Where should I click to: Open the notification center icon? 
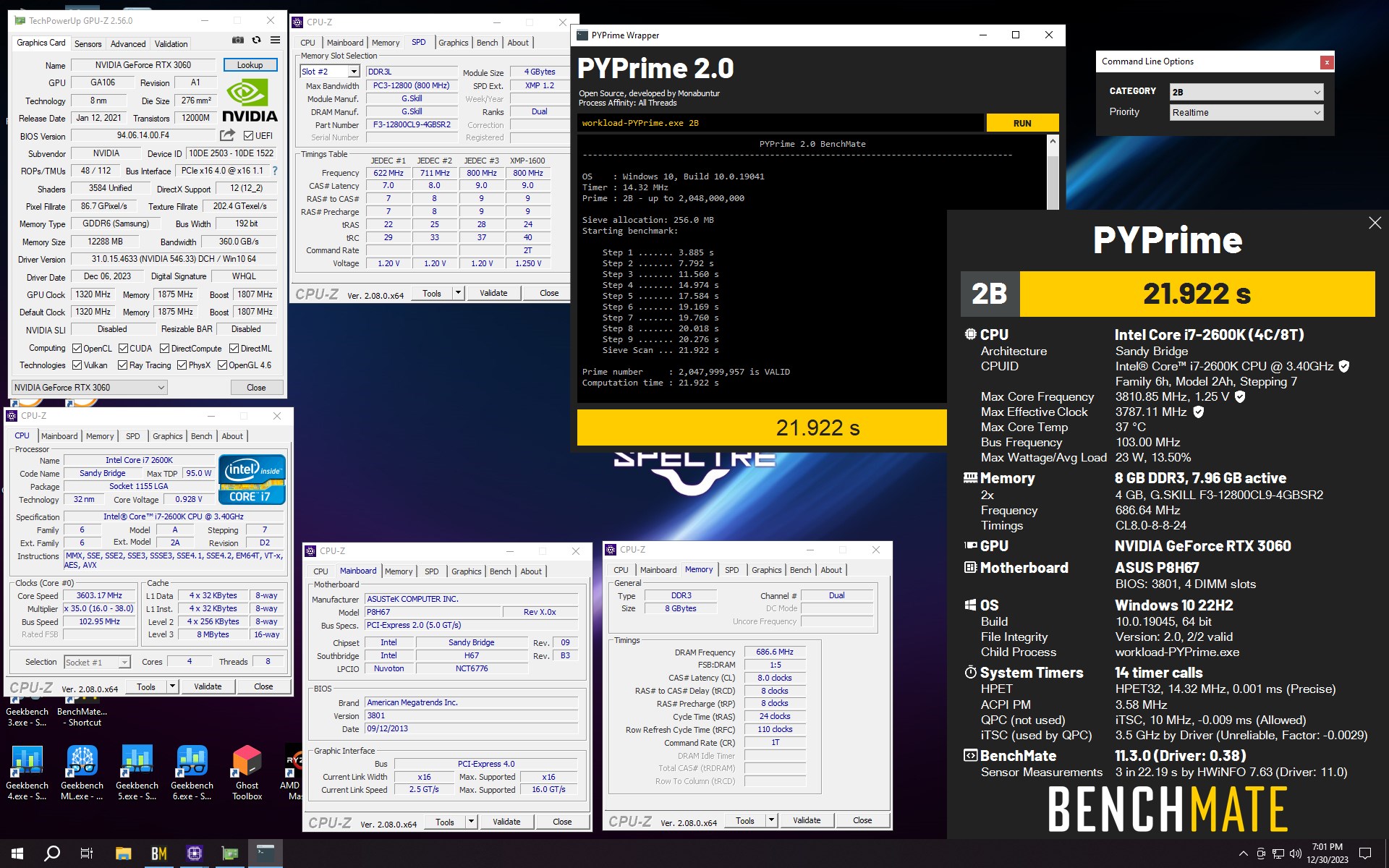point(1365,854)
